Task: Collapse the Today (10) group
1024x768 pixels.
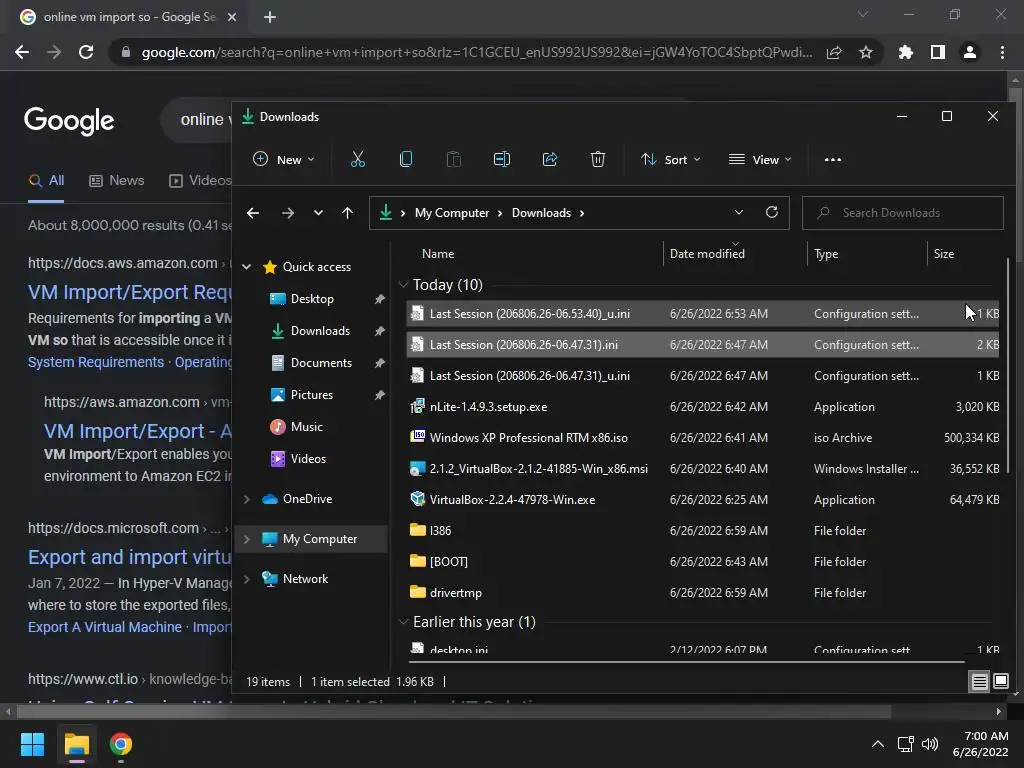Action: pos(404,285)
